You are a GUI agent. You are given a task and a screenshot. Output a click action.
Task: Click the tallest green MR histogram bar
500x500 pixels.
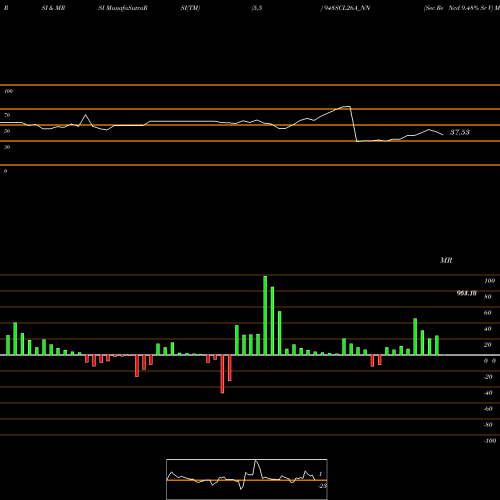(x=265, y=315)
